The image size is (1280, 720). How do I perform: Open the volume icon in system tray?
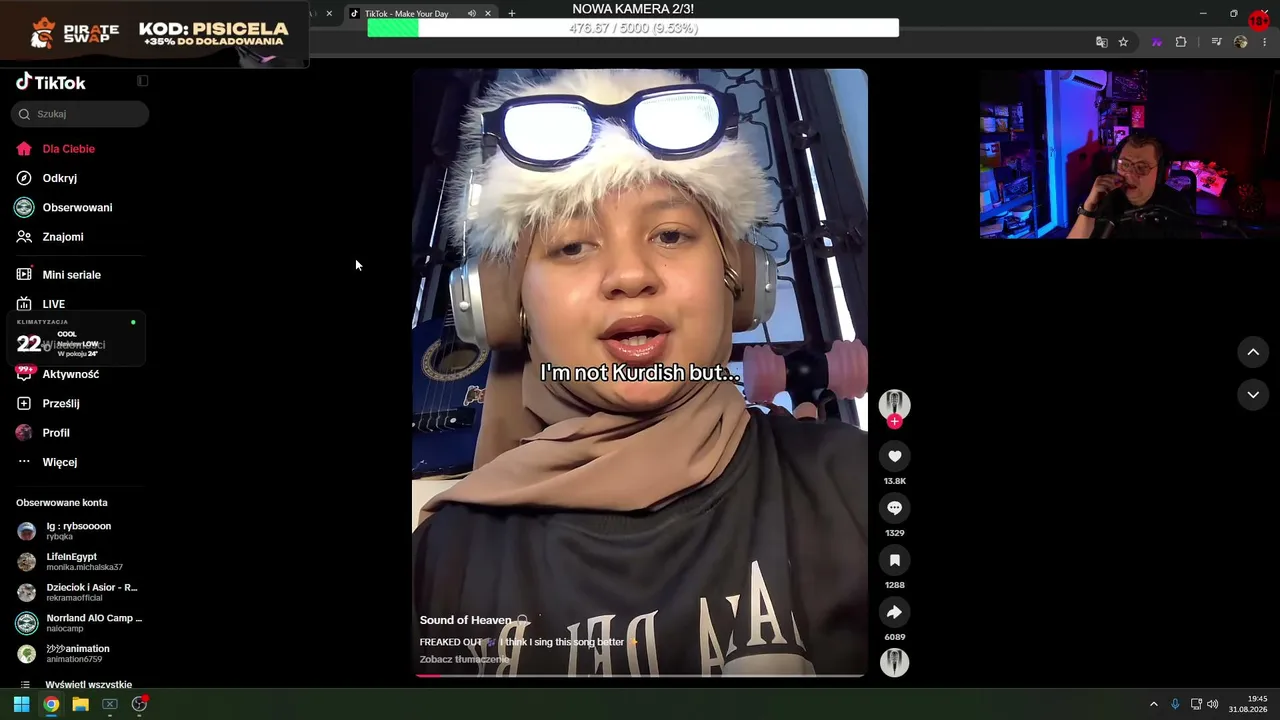(x=1213, y=704)
